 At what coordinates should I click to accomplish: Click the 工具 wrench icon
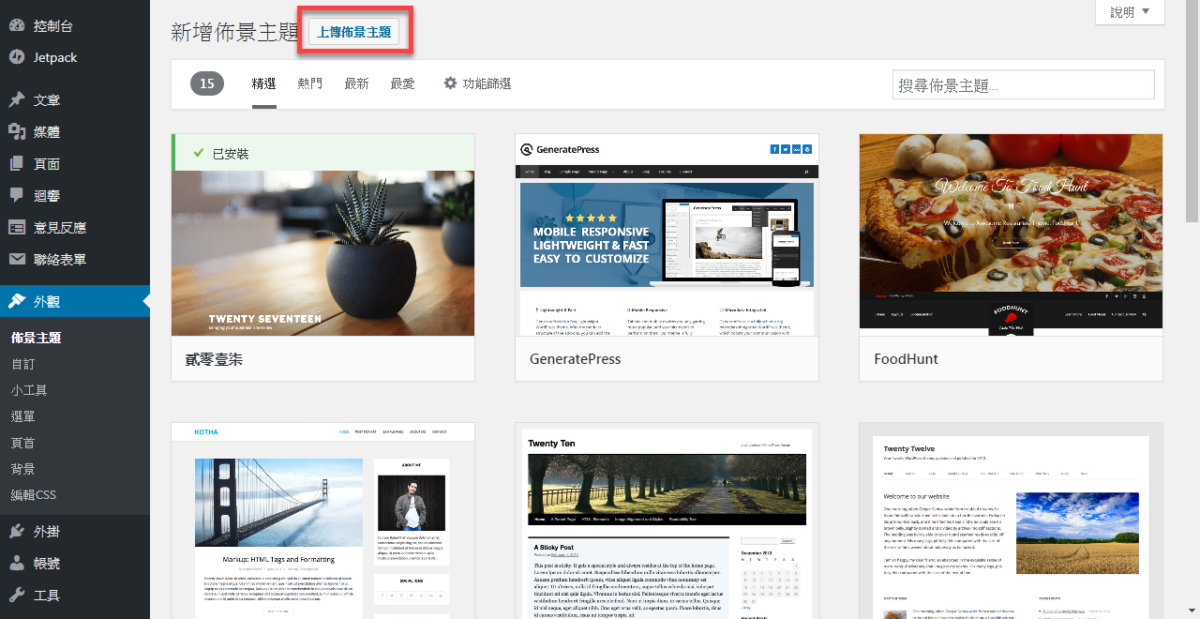[16, 595]
